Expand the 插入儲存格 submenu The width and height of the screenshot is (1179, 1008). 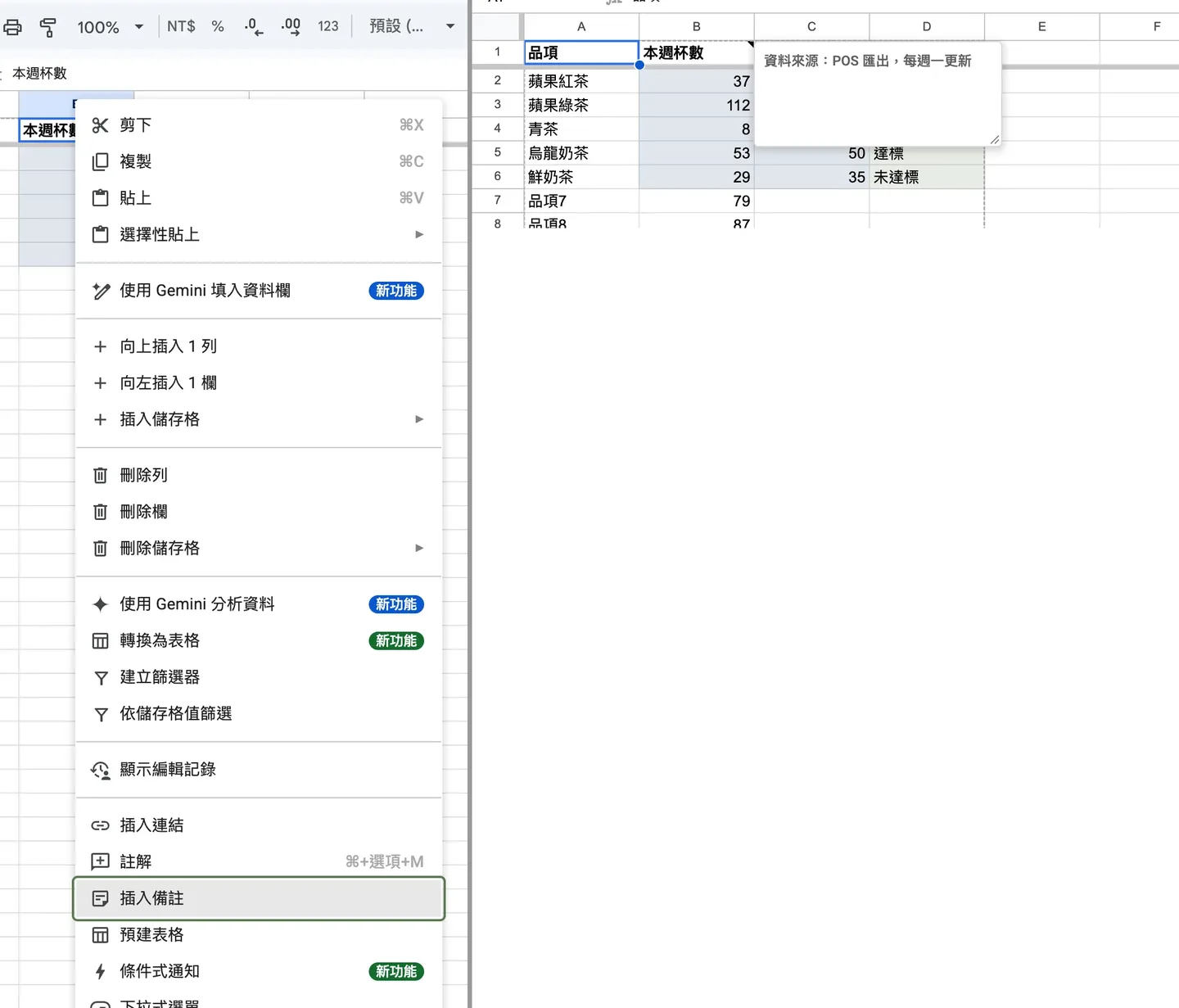[259, 419]
